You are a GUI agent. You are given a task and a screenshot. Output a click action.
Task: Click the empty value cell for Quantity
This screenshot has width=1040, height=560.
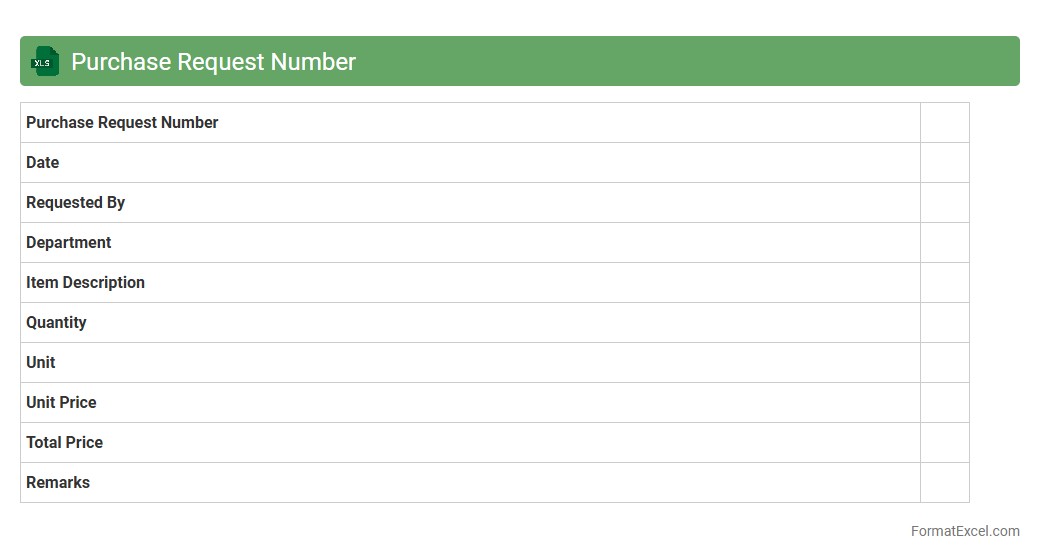tap(944, 322)
